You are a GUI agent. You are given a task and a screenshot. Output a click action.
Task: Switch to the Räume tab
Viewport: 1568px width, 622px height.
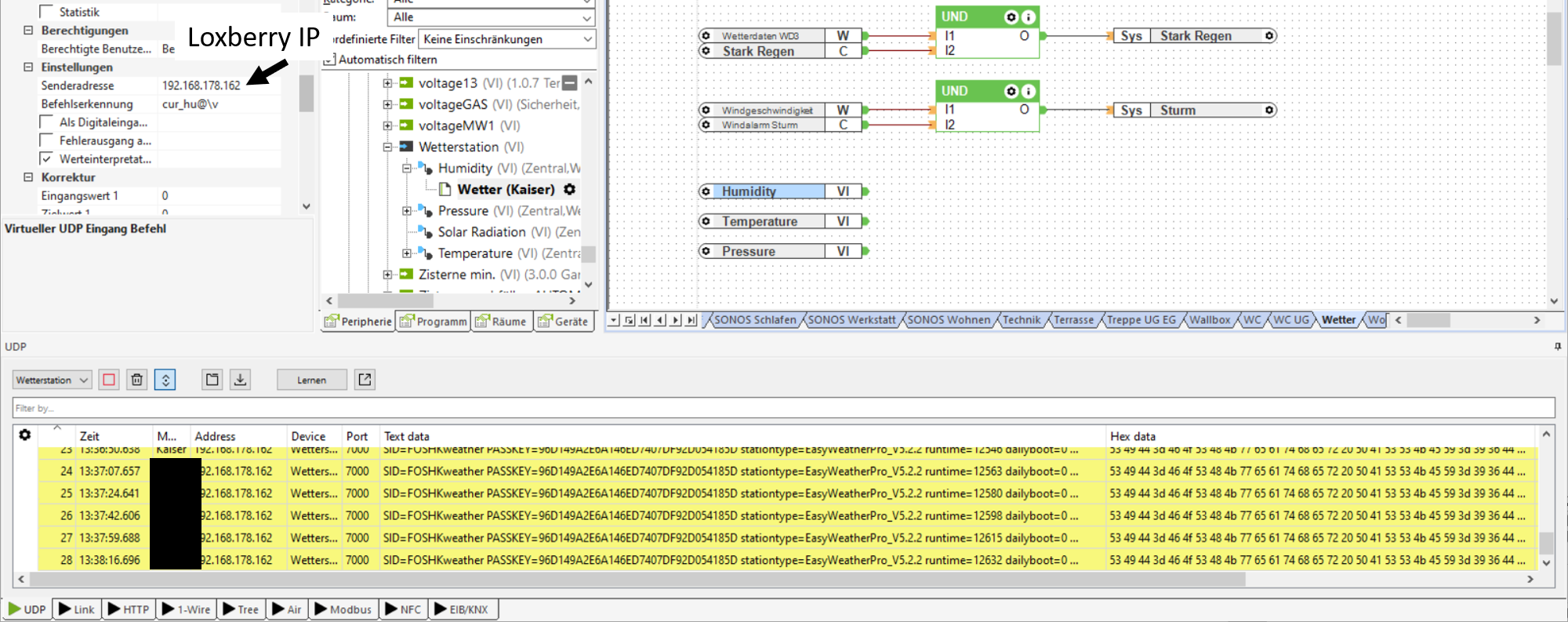point(501,322)
